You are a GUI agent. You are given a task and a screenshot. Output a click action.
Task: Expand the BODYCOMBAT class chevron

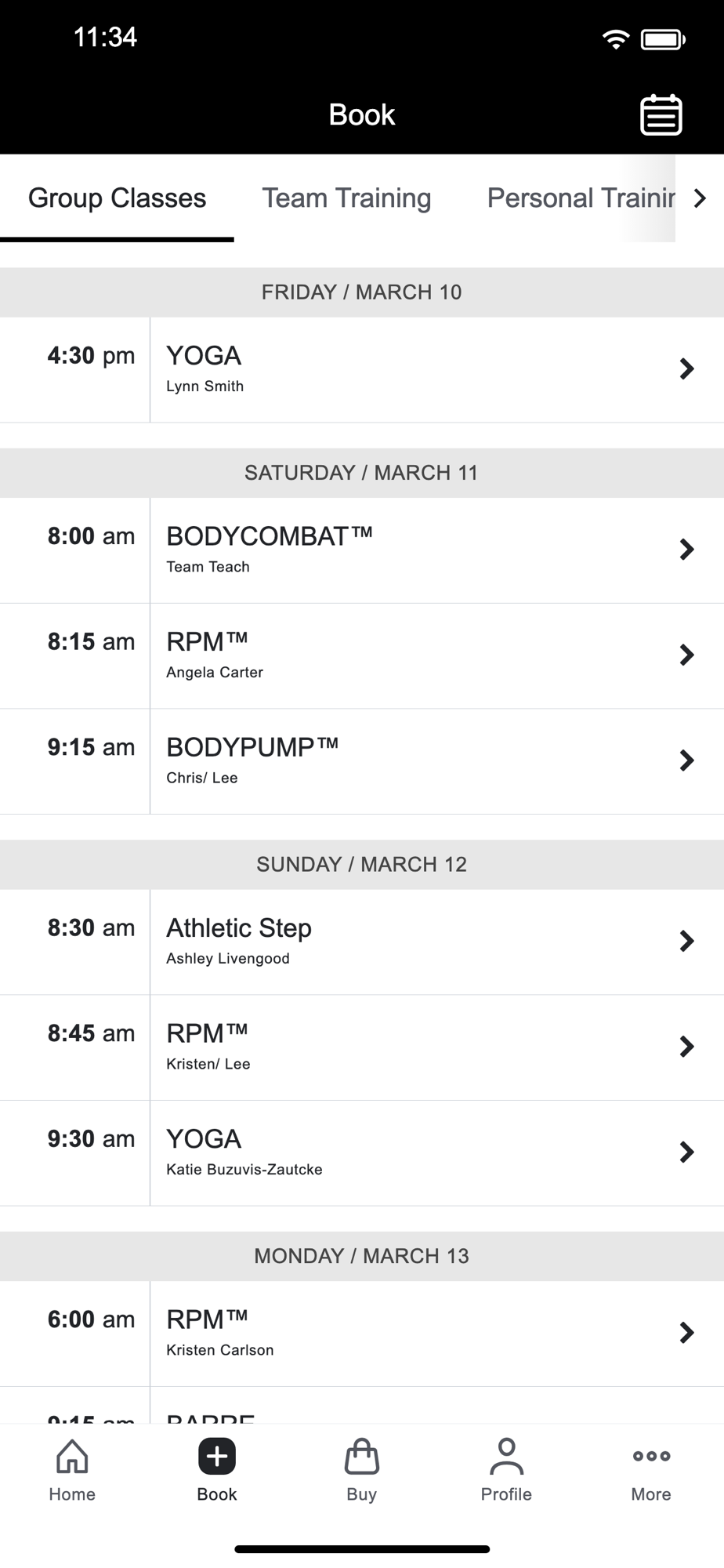point(686,550)
